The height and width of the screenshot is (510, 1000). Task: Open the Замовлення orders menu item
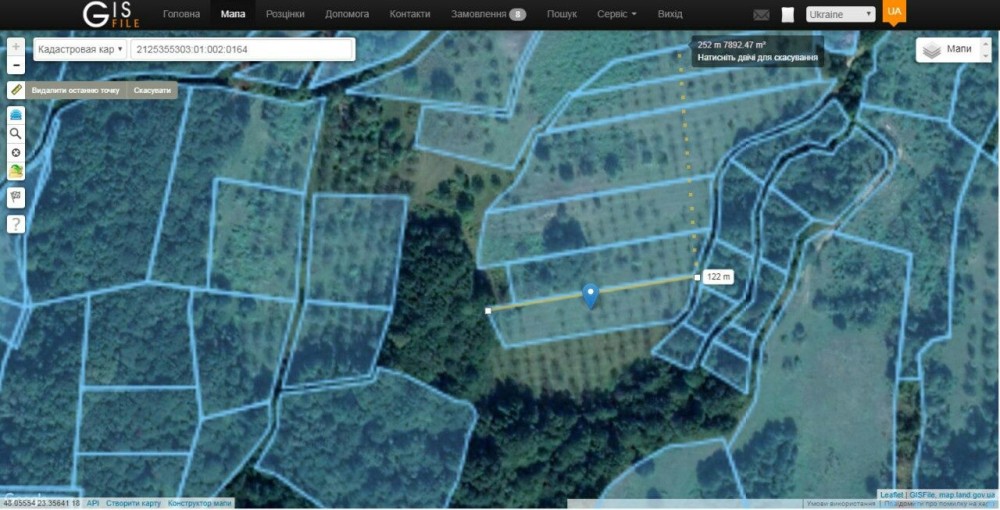click(x=489, y=14)
